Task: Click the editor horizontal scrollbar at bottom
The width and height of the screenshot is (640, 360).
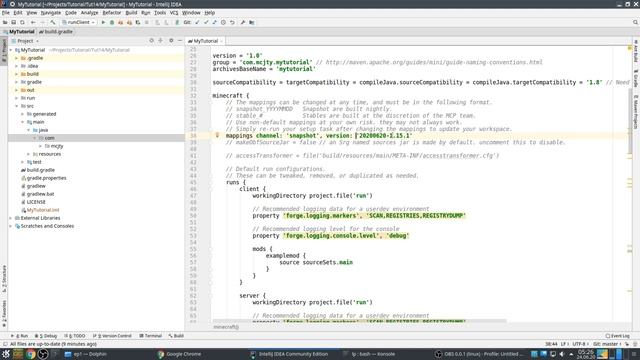Action: (x=359, y=322)
